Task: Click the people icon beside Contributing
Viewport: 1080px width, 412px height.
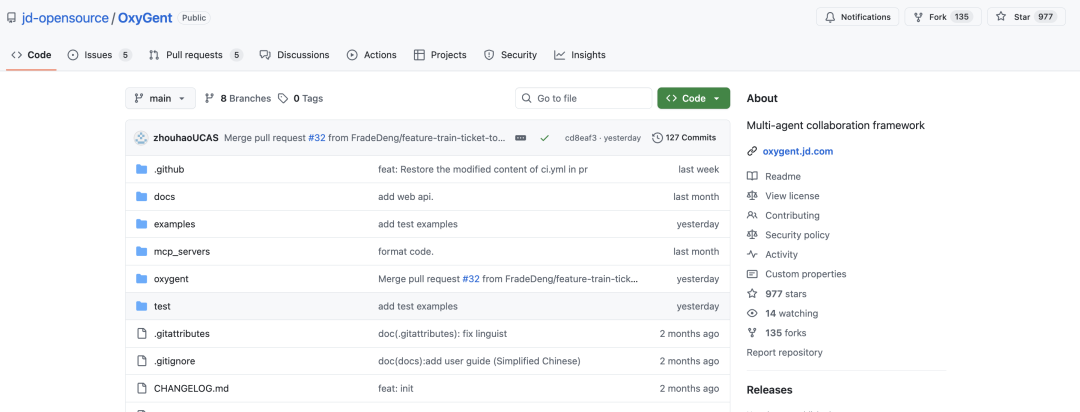Action: click(752, 216)
